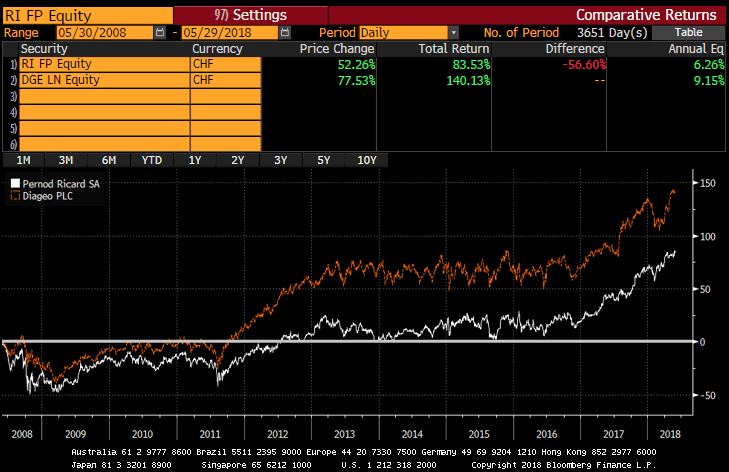Click the 2018 label on time axis
Image resolution: width=729 pixels, height=472 pixels.
point(670,434)
